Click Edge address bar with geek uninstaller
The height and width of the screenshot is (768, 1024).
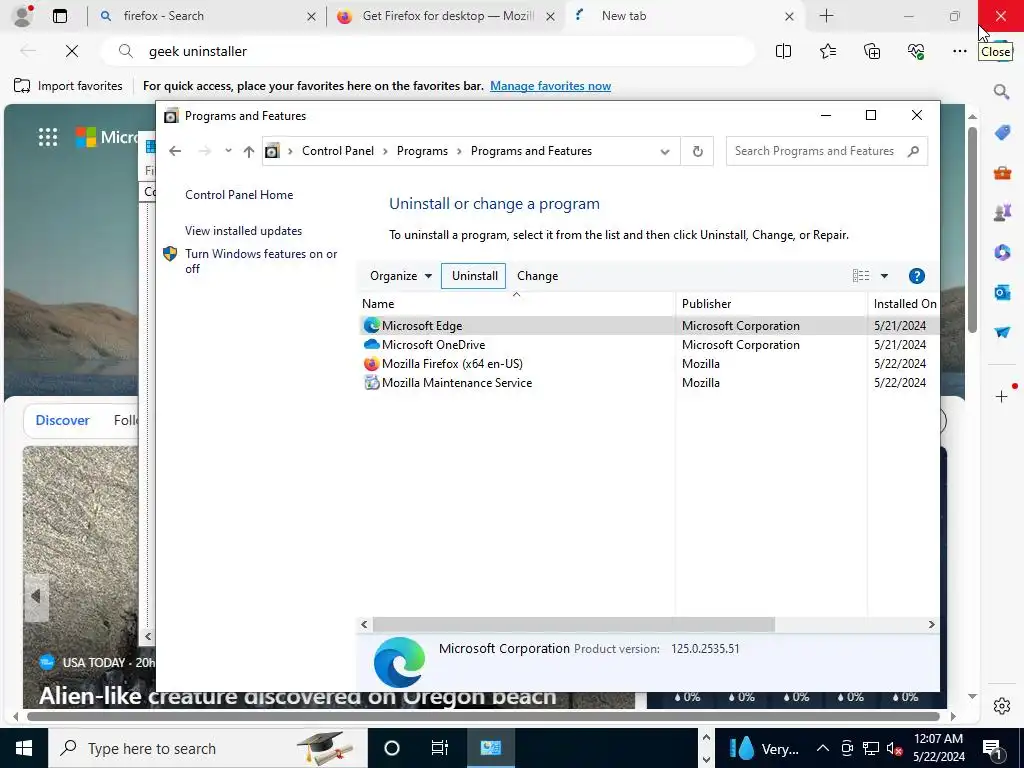428,51
